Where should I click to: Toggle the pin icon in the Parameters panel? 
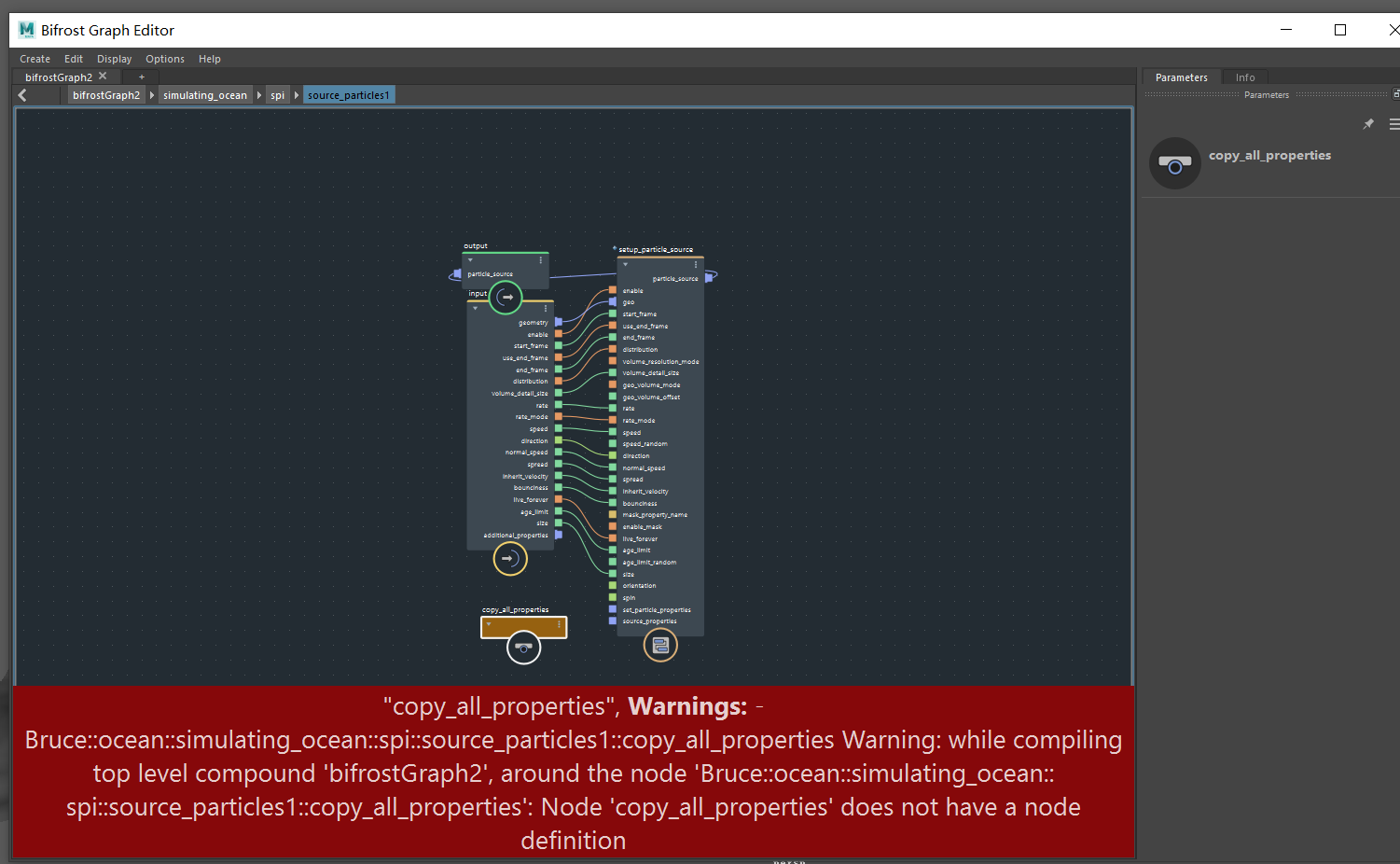point(1368,123)
